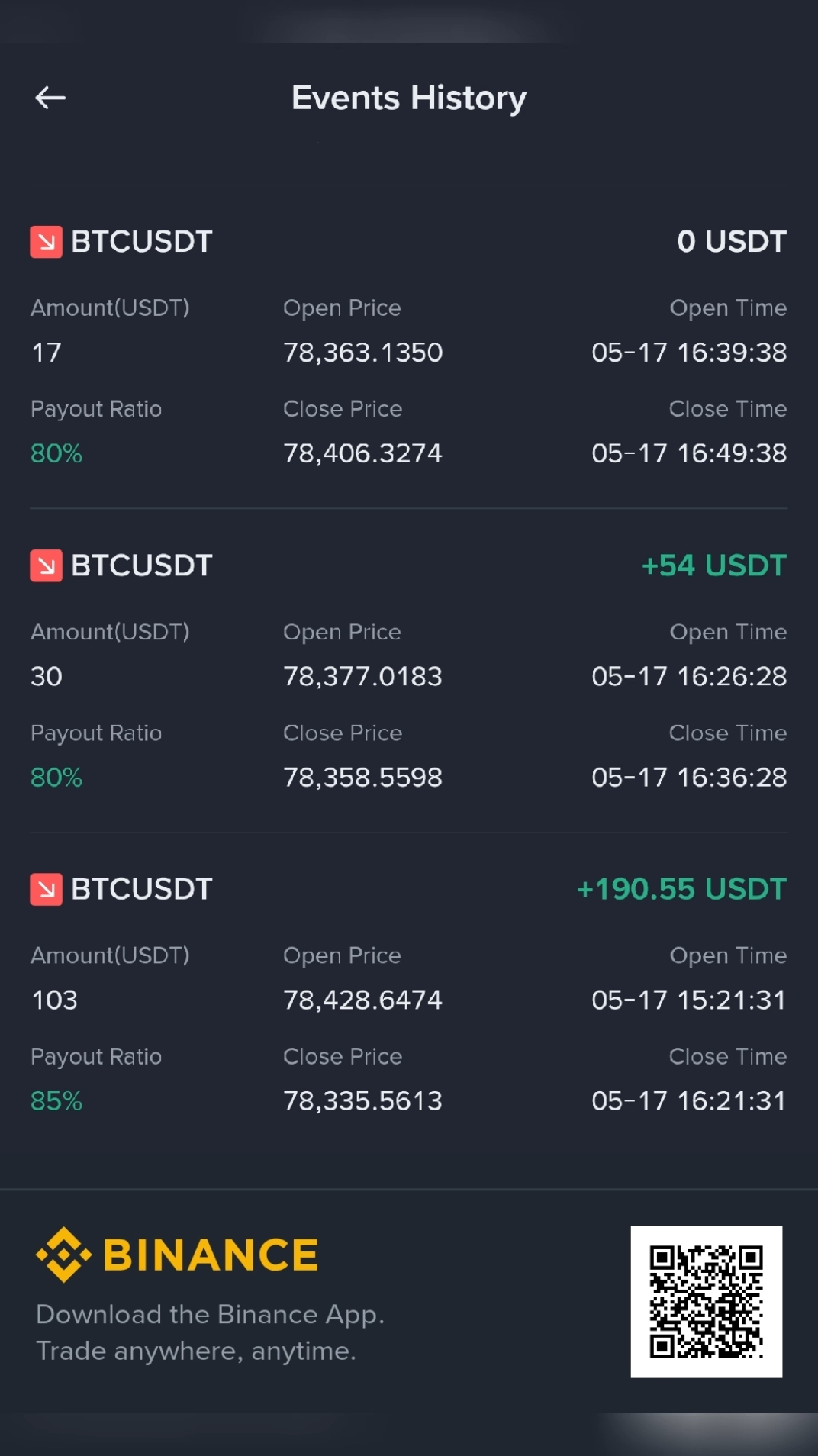818x1456 pixels.
Task: Tap the back arrow icon
Action: pyautogui.click(x=50, y=98)
